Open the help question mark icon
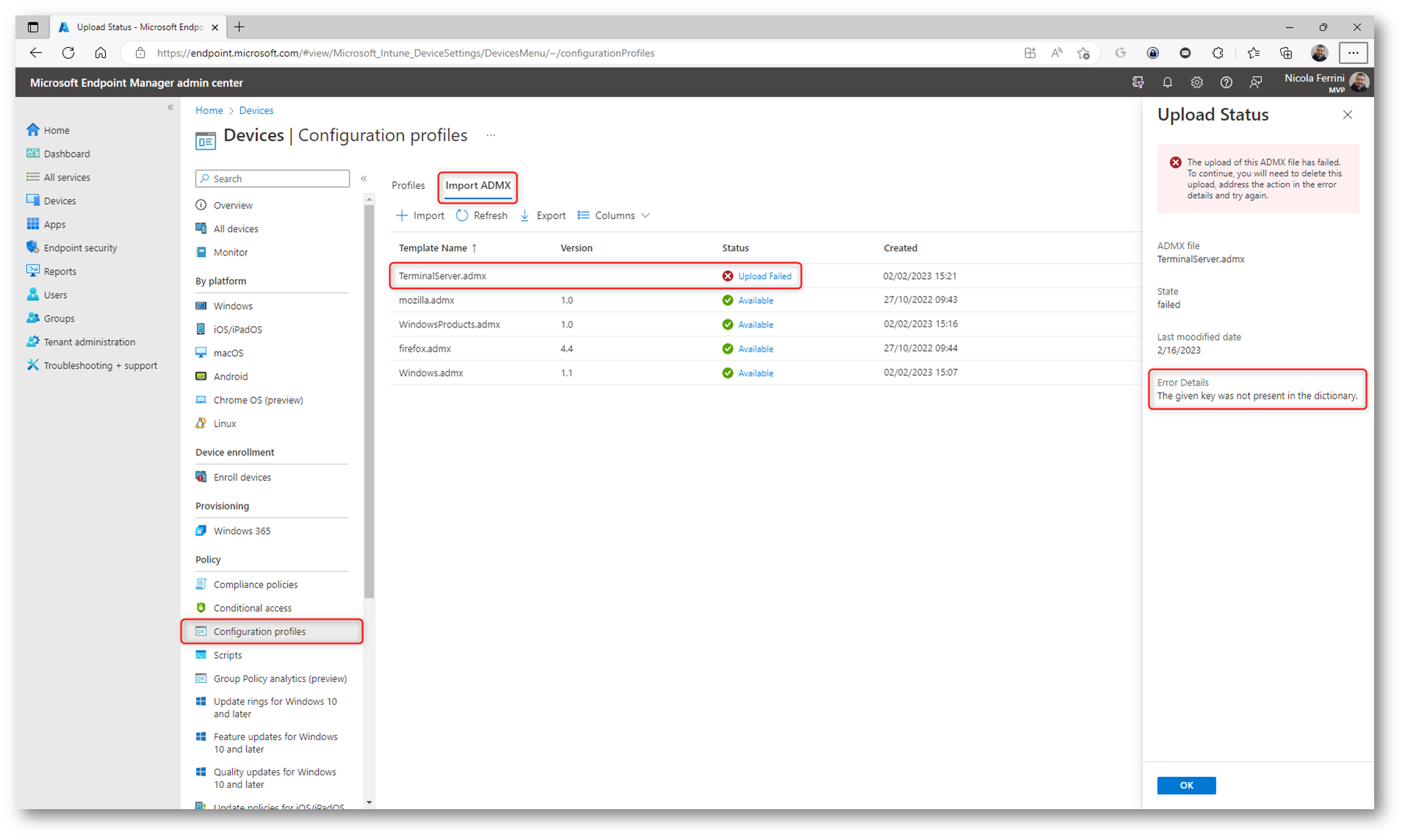The image size is (1405, 840). click(x=1226, y=82)
